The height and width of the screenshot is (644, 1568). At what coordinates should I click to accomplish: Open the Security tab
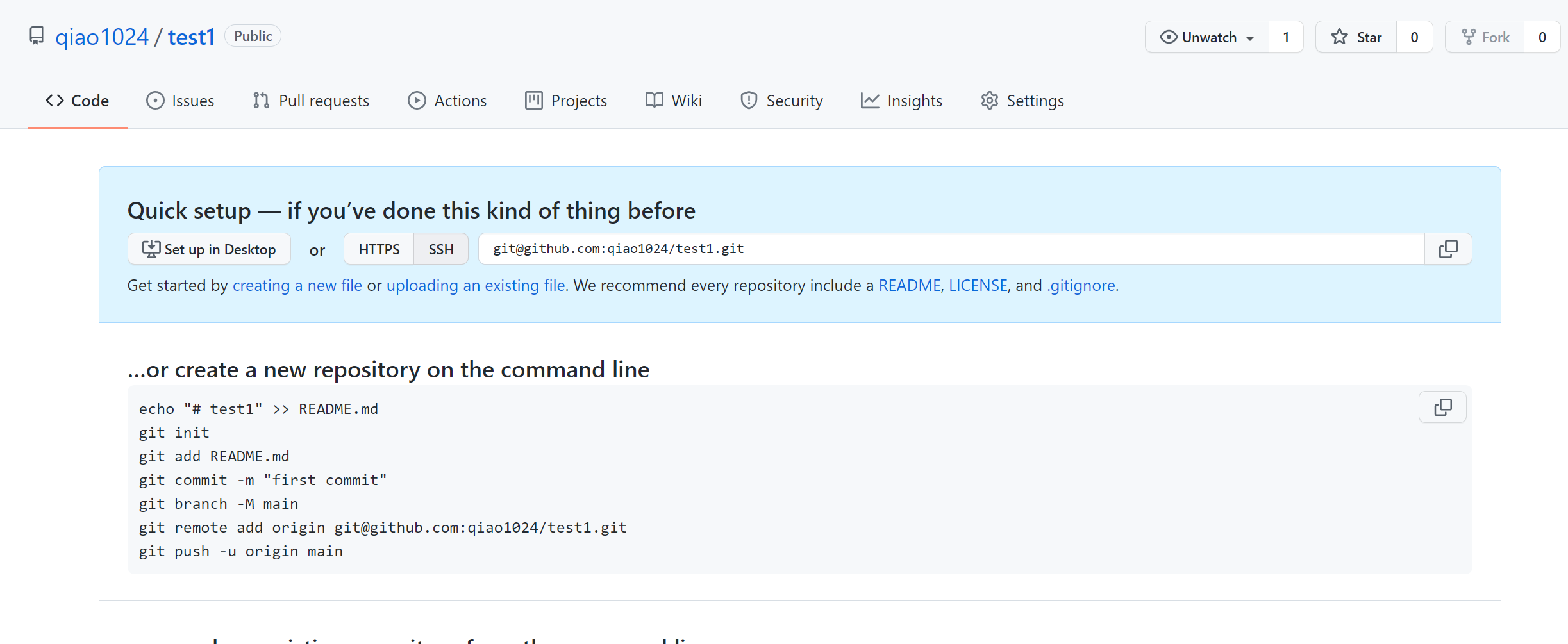(x=781, y=101)
